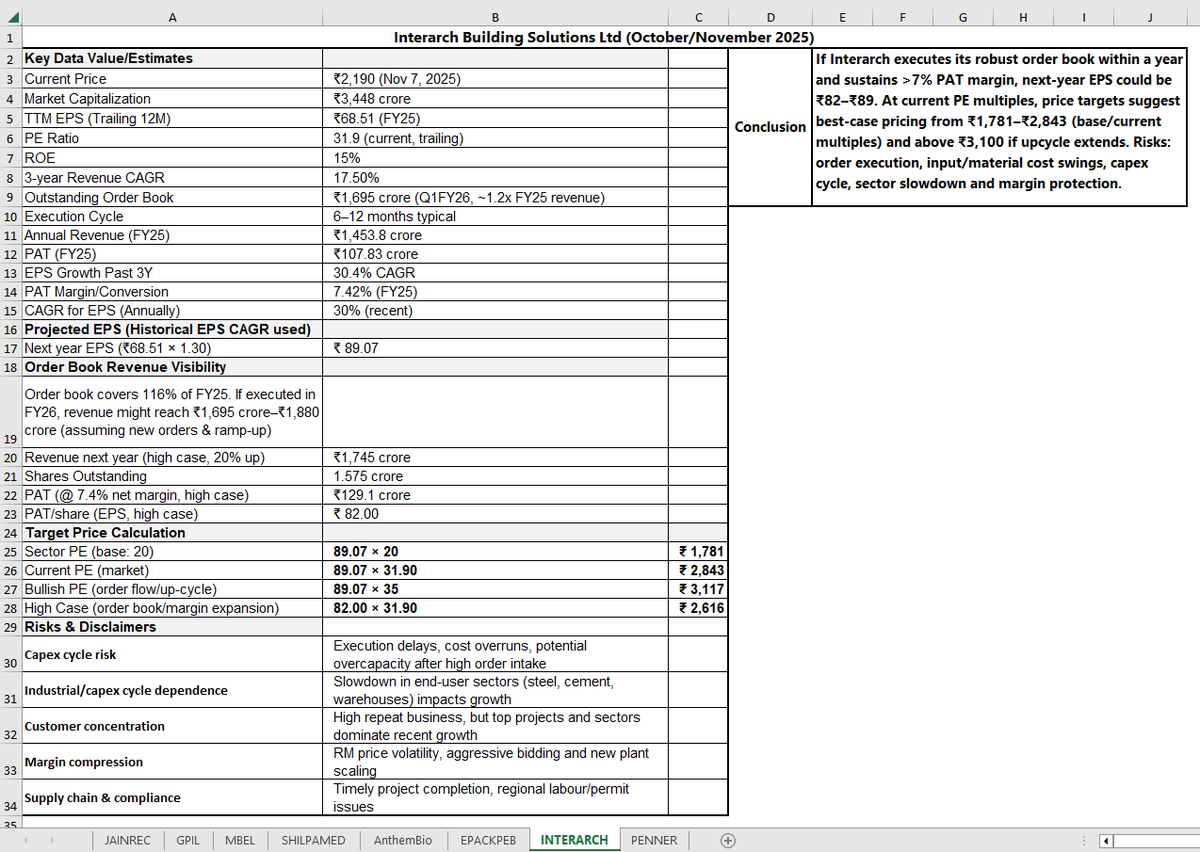Click PE Ratio label cell
Viewport: 1200px width, 852px height.
[172, 138]
